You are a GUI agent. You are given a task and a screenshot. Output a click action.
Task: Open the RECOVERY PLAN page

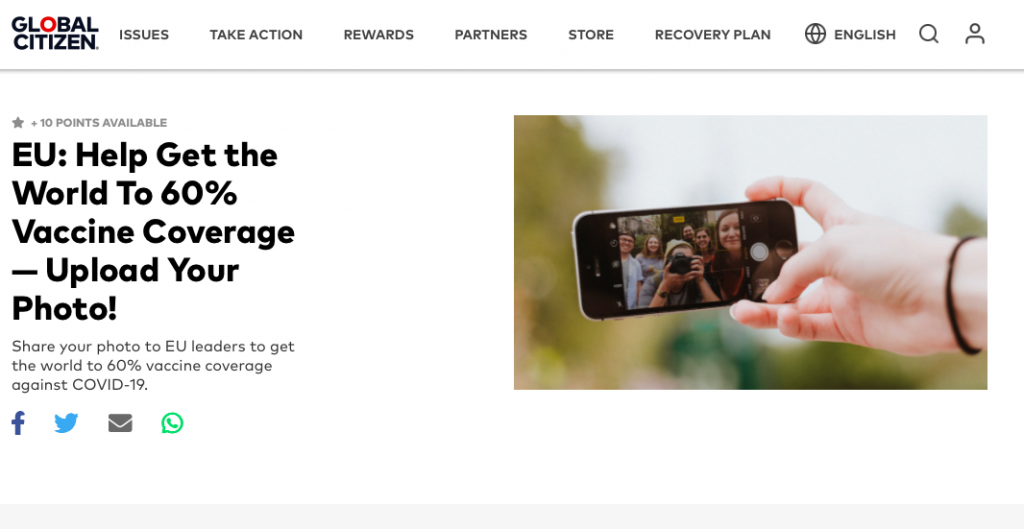click(x=712, y=35)
